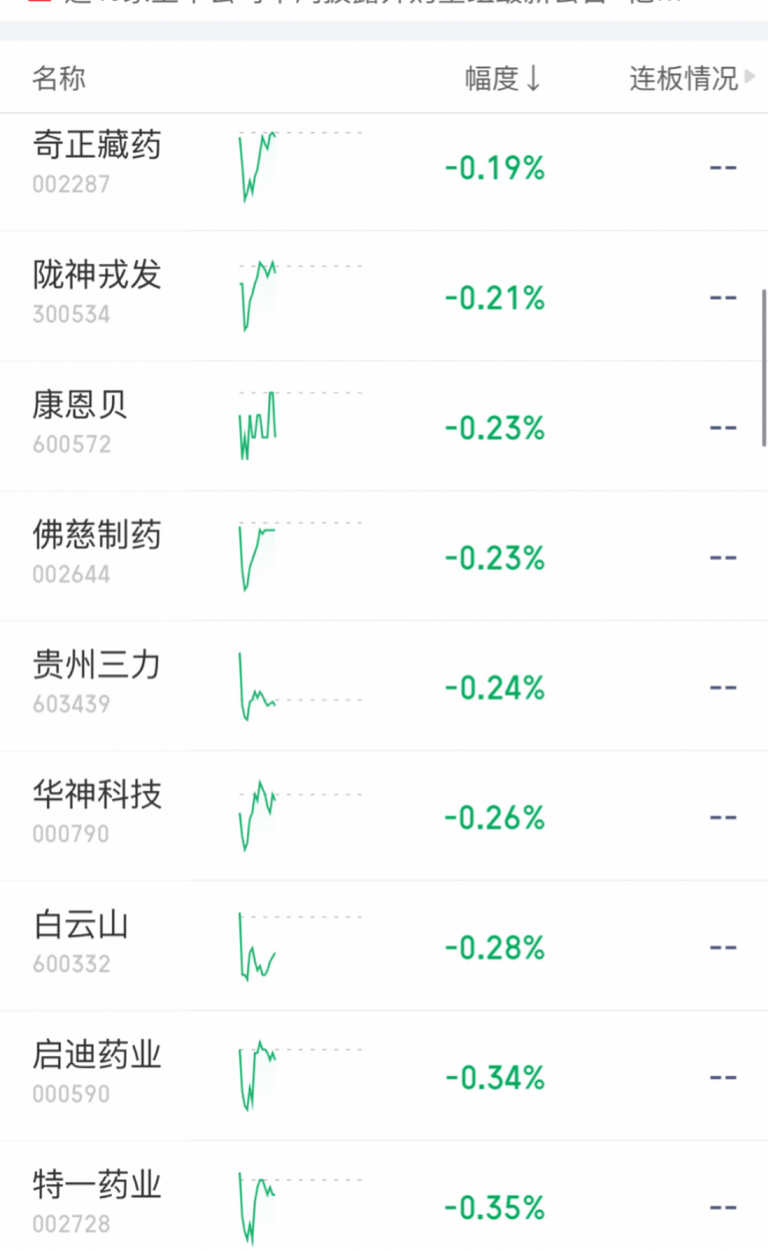Select 佛慈制药 stock name
The height and width of the screenshot is (1251, 768).
pyautogui.click(x=96, y=535)
